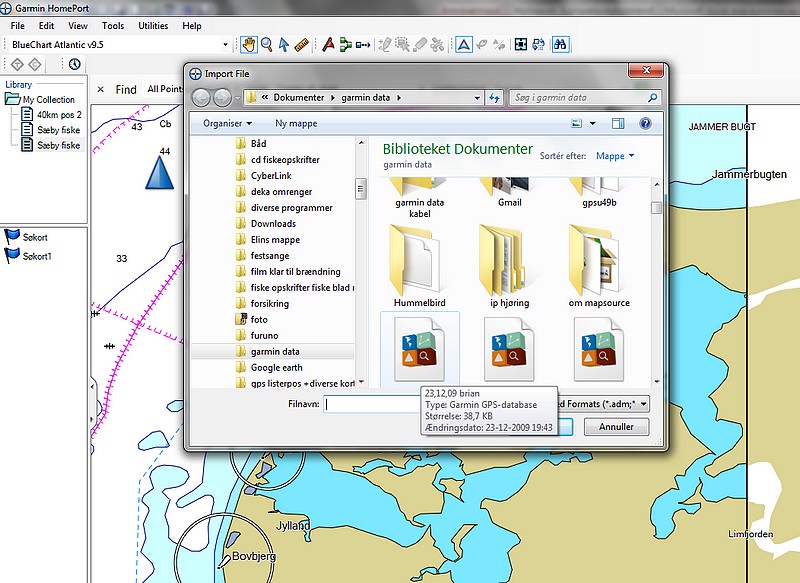Expand the garmin data breadcrumb arrow
Screen dimensions: 800x583
point(398,97)
